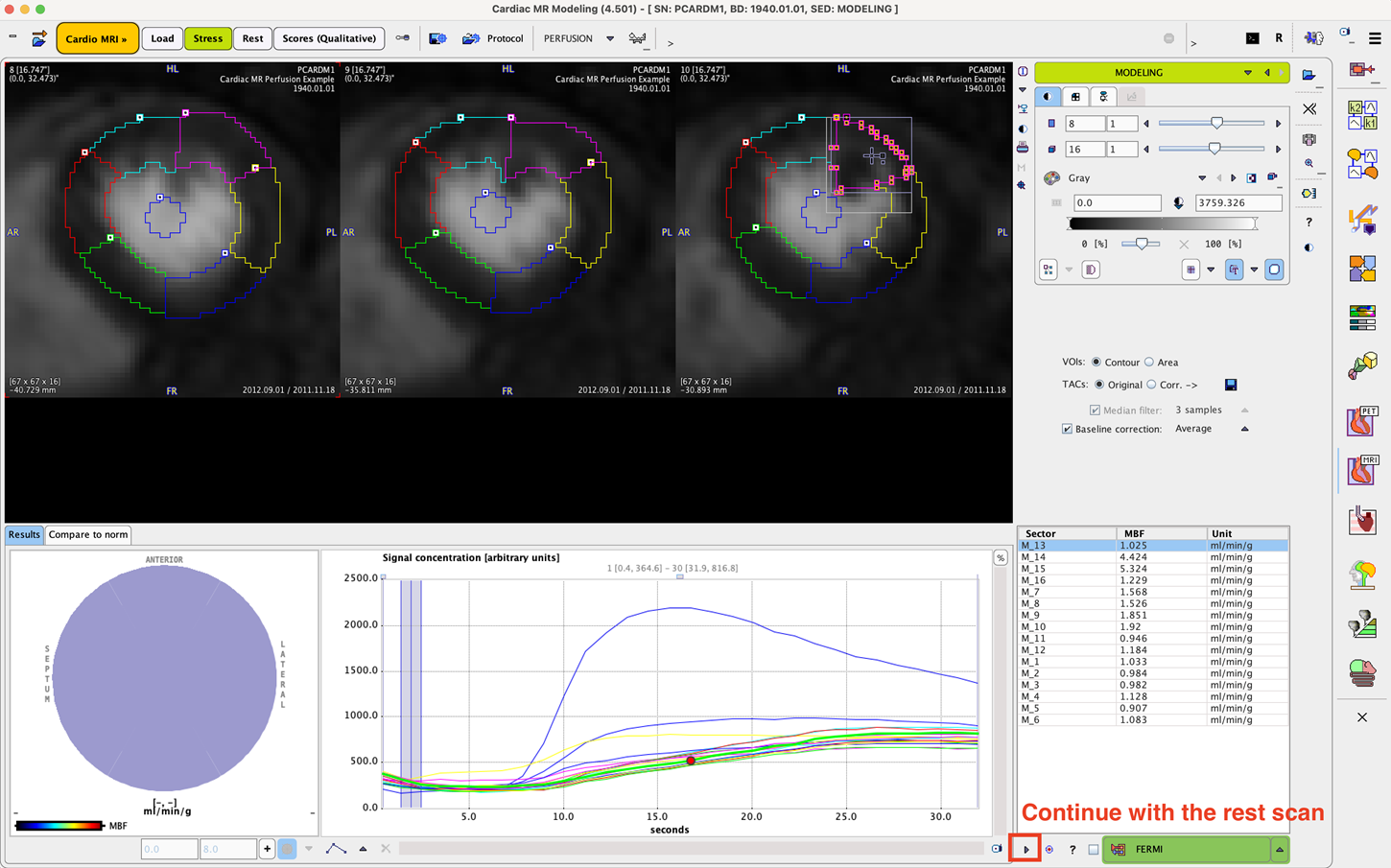Toggle the Median filter checkbox

1095,411
